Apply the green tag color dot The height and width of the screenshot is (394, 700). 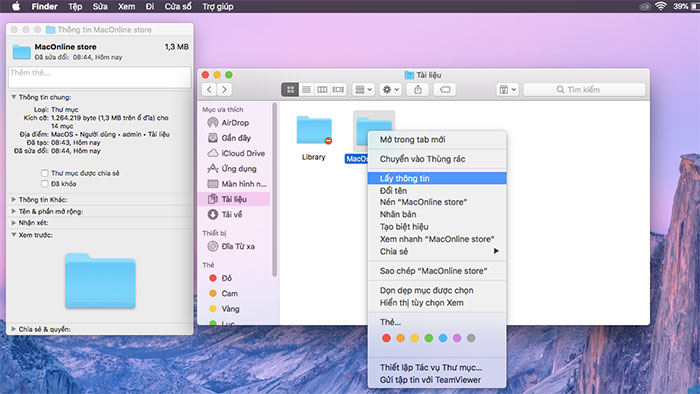coord(429,338)
